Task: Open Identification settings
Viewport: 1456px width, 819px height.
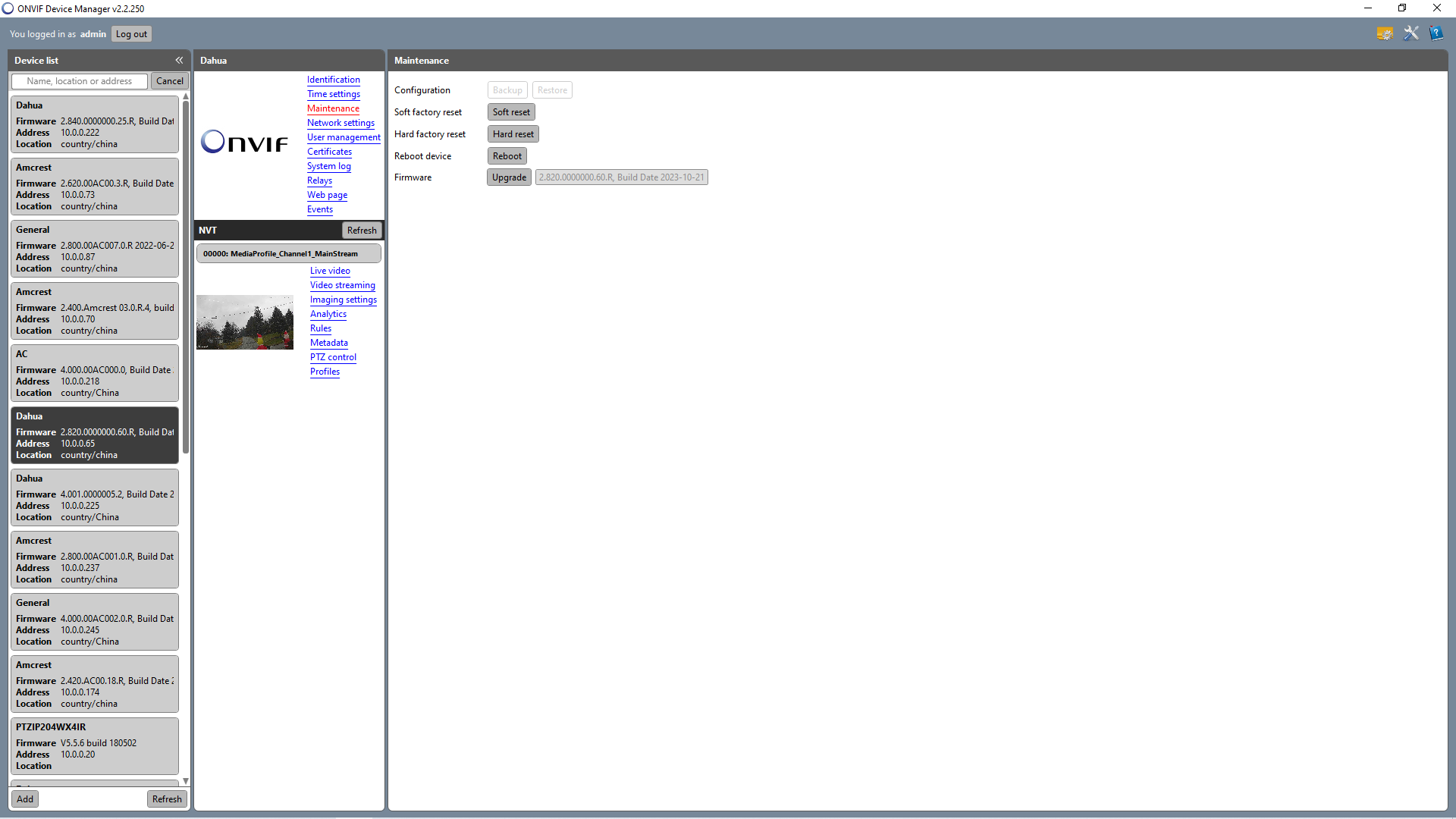Action: (x=334, y=80)
